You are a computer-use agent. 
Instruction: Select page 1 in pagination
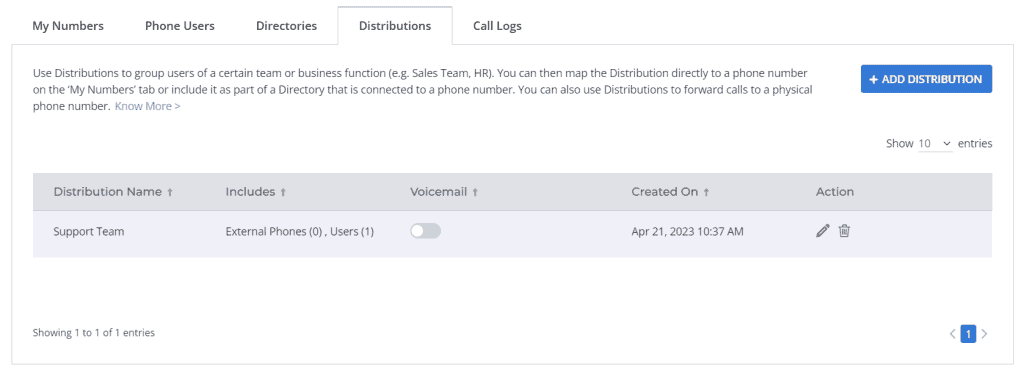[x=968, y=334]
